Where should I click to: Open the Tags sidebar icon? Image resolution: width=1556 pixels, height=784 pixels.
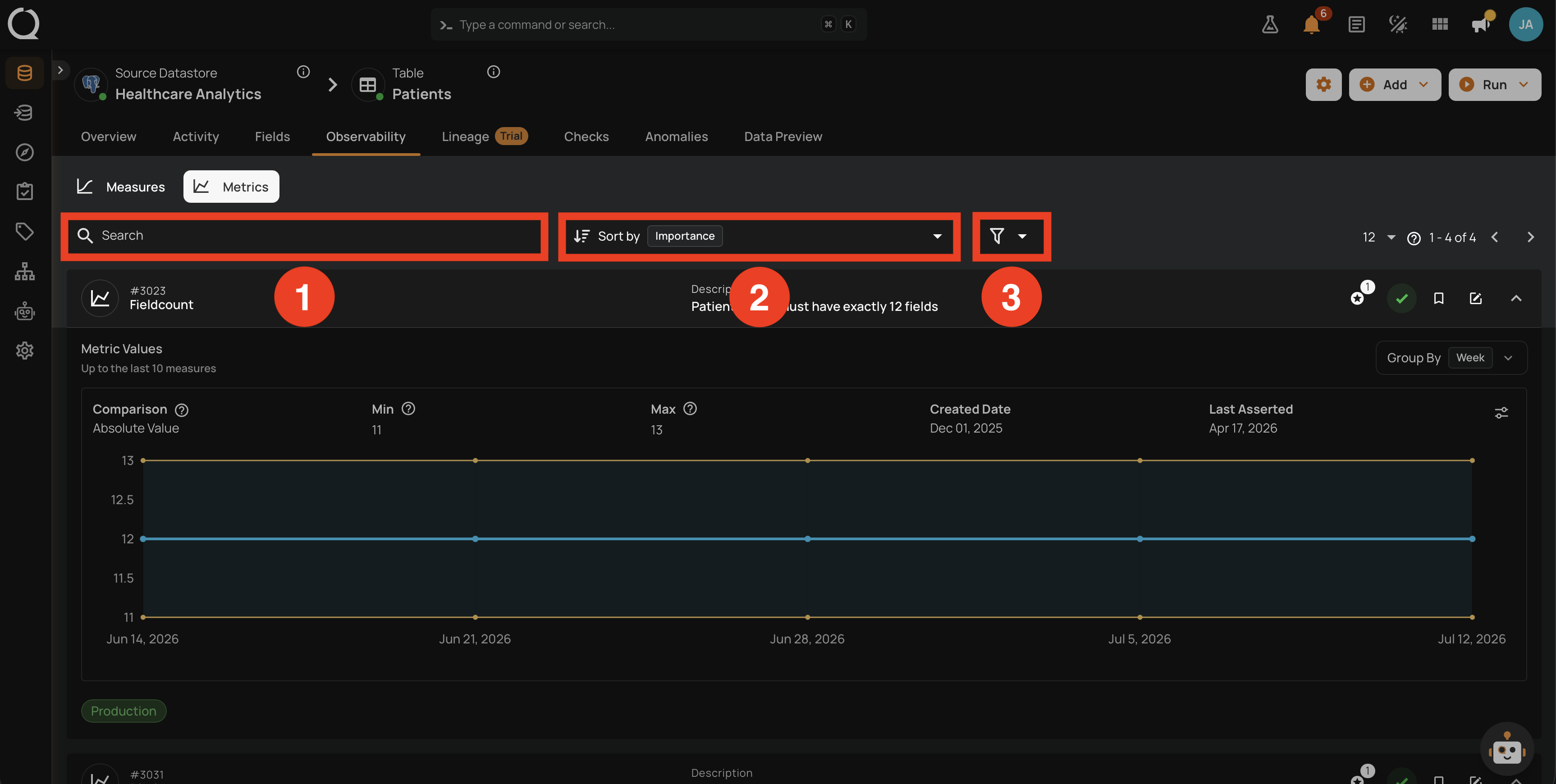pyautogui.click(x=25, y=231)
